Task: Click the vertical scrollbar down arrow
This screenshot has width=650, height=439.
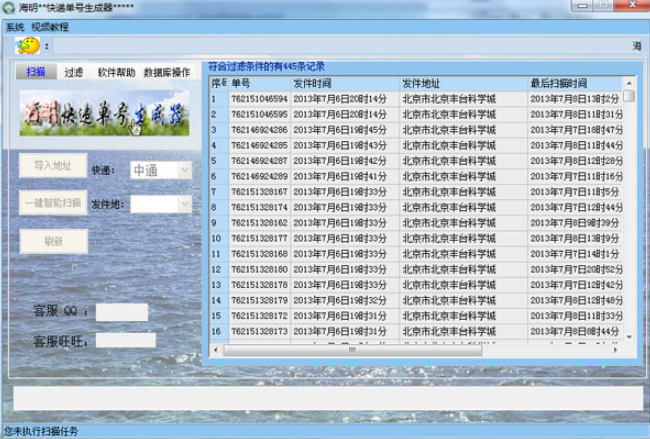Action: click(629, 336)
